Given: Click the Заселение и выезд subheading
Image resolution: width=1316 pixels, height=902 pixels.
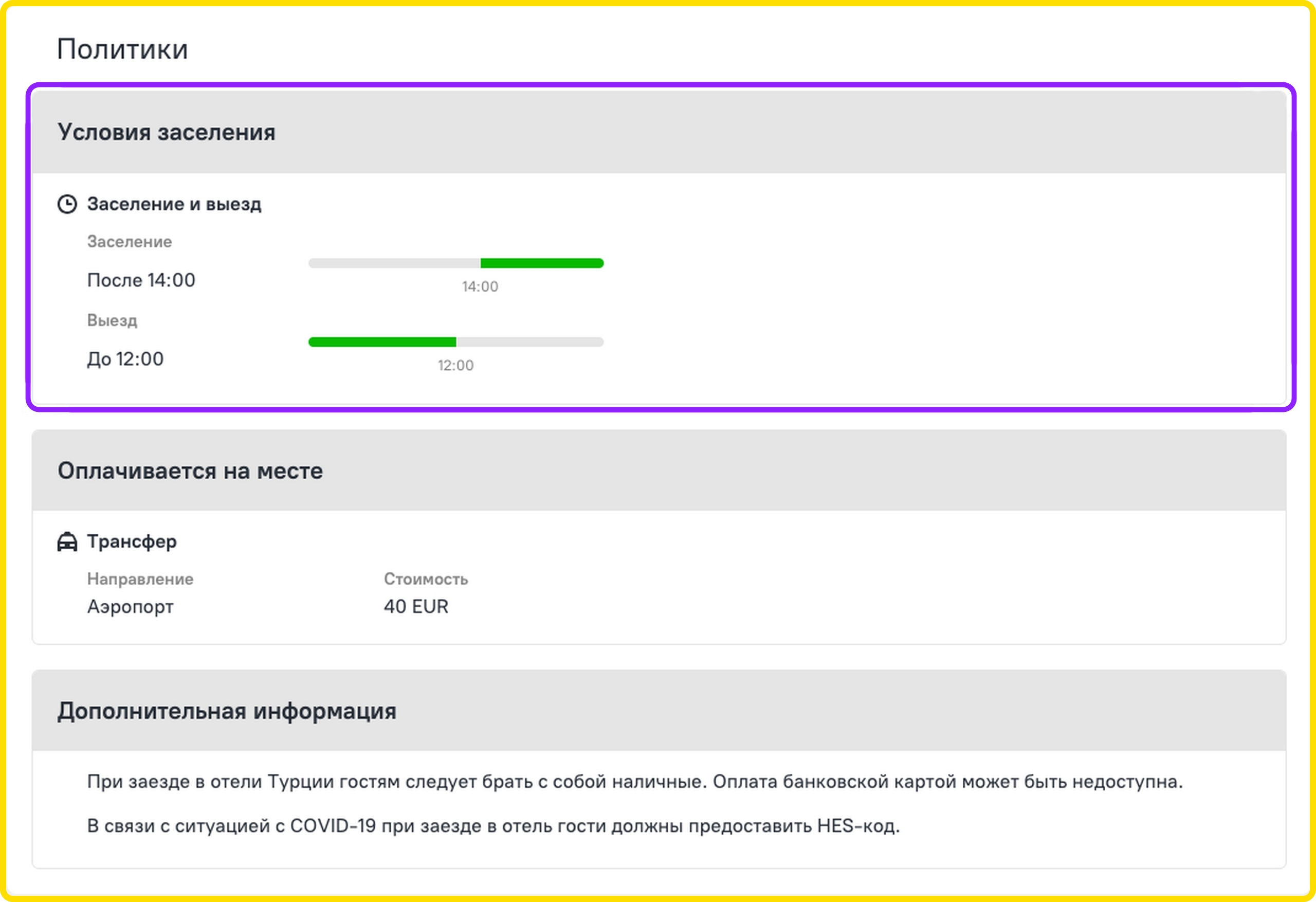Looking at the screenshot, I should [174, 204].
